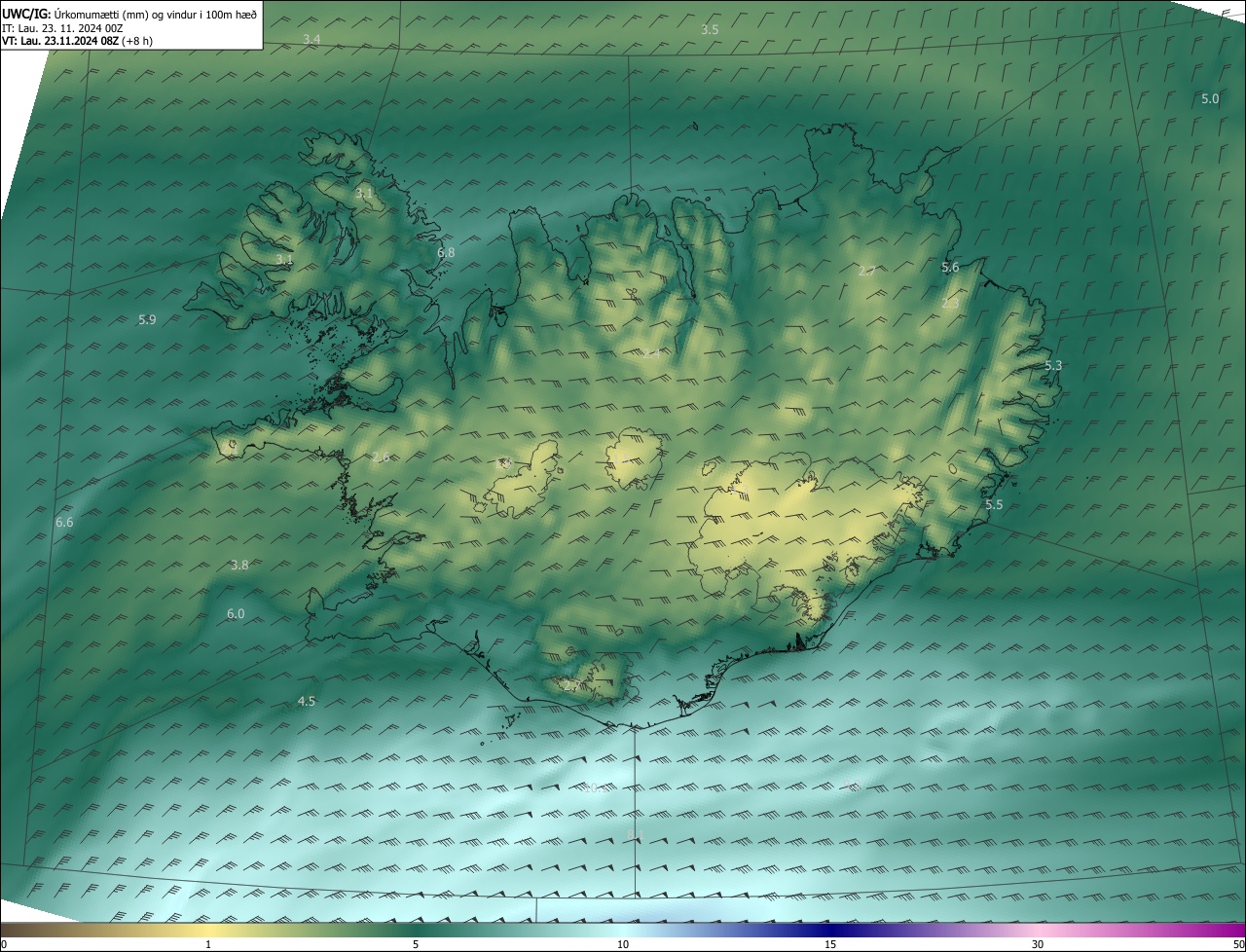Select the "IT: Lau. 23. 11. 2024 00Z" line
This screenshot has height=952, width=1246.
[62, 27]
